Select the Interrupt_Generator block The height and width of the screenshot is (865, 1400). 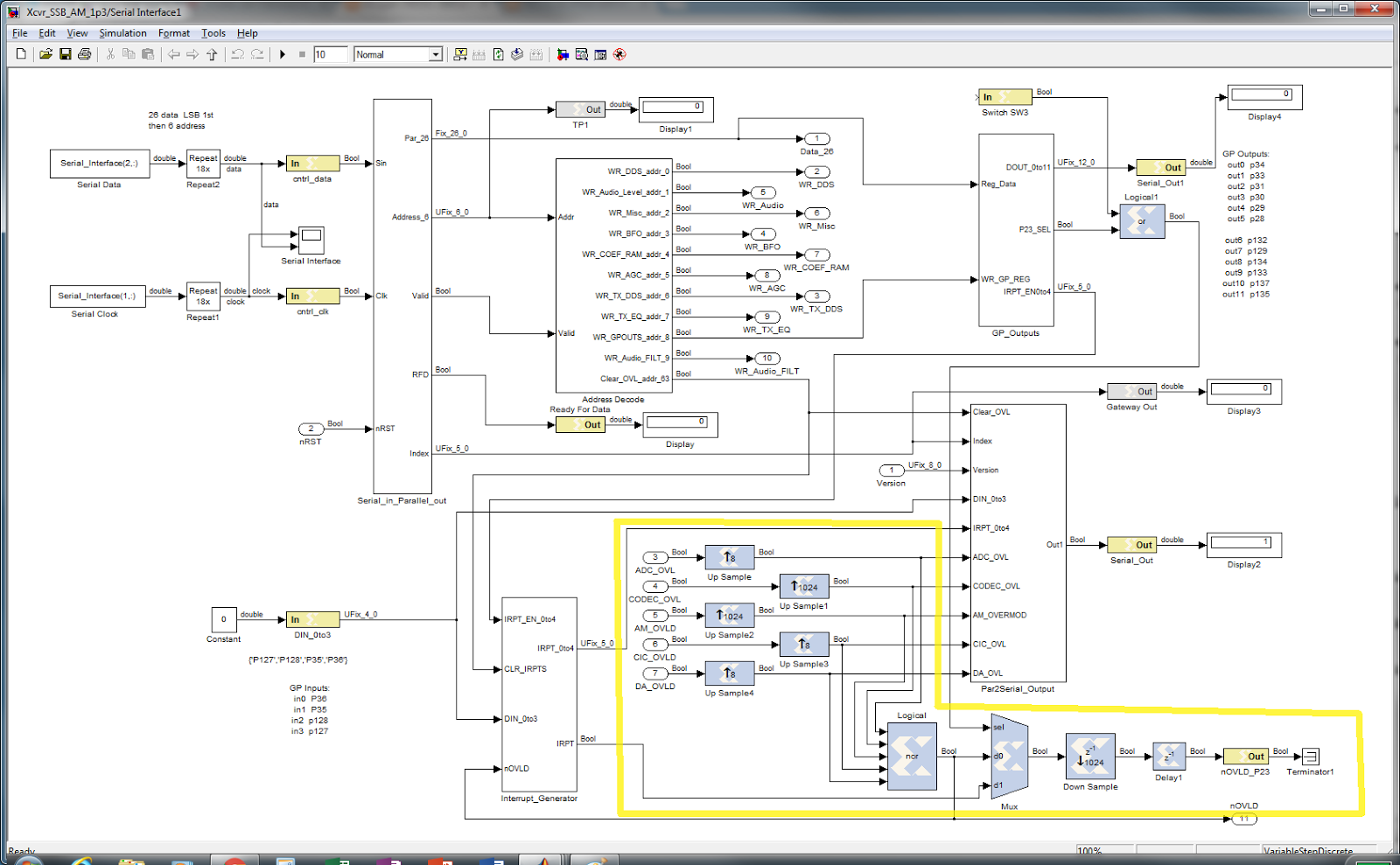click(539, 694)
